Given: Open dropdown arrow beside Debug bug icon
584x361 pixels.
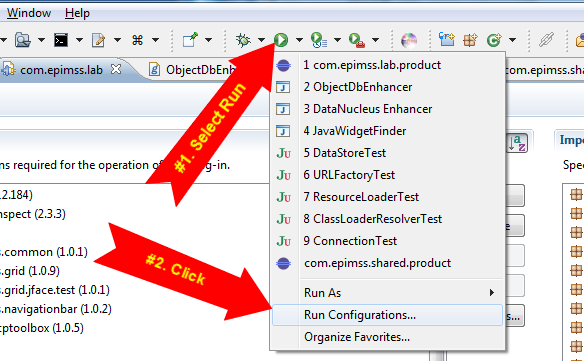Looking at the screenshot, I should point(261,40).
